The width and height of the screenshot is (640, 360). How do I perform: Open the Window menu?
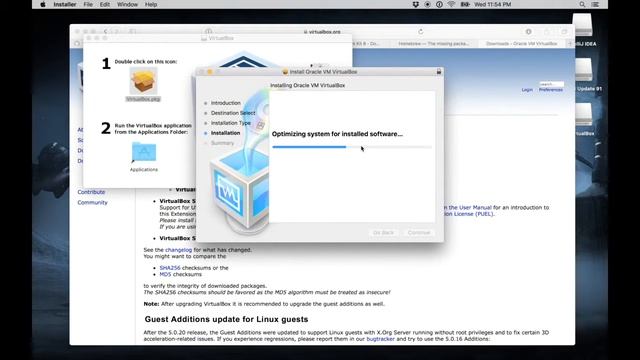[127, 4]
